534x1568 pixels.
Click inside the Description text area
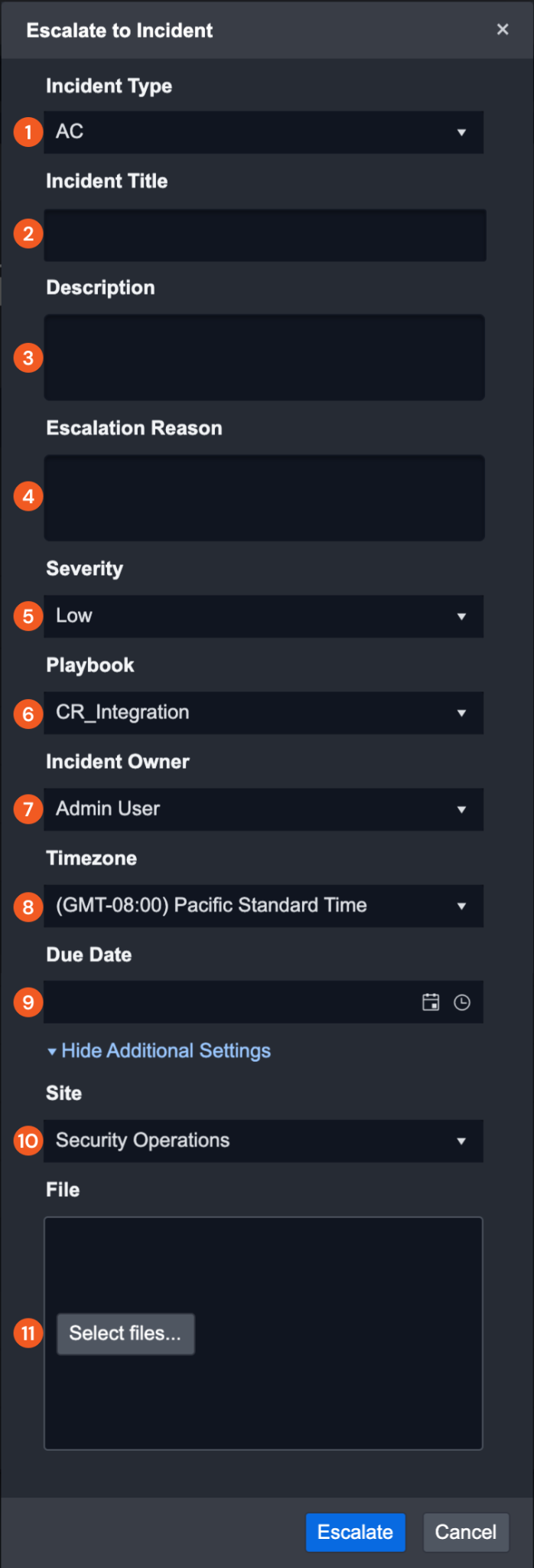[264, 358]
